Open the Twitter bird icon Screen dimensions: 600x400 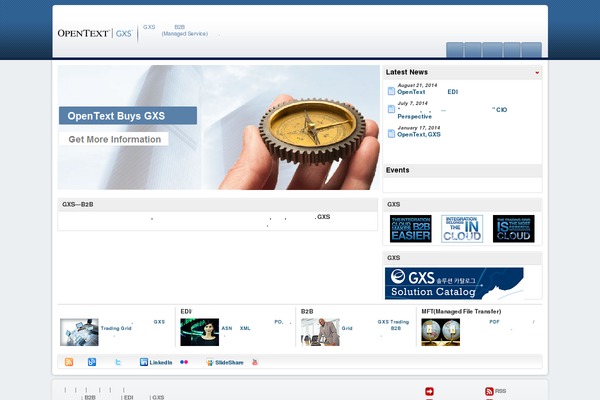pos(118,362)
